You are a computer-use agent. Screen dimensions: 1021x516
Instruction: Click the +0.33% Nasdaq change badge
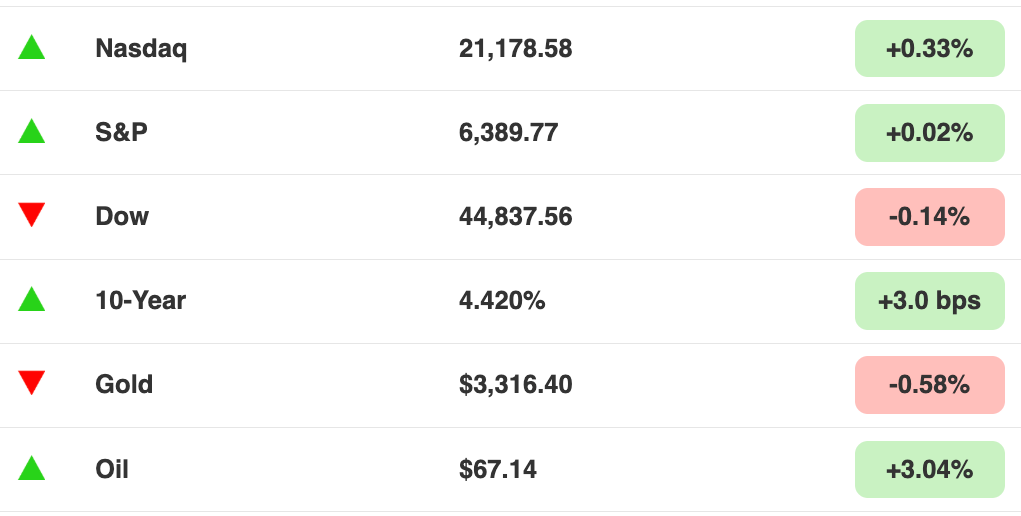(930, 48)
